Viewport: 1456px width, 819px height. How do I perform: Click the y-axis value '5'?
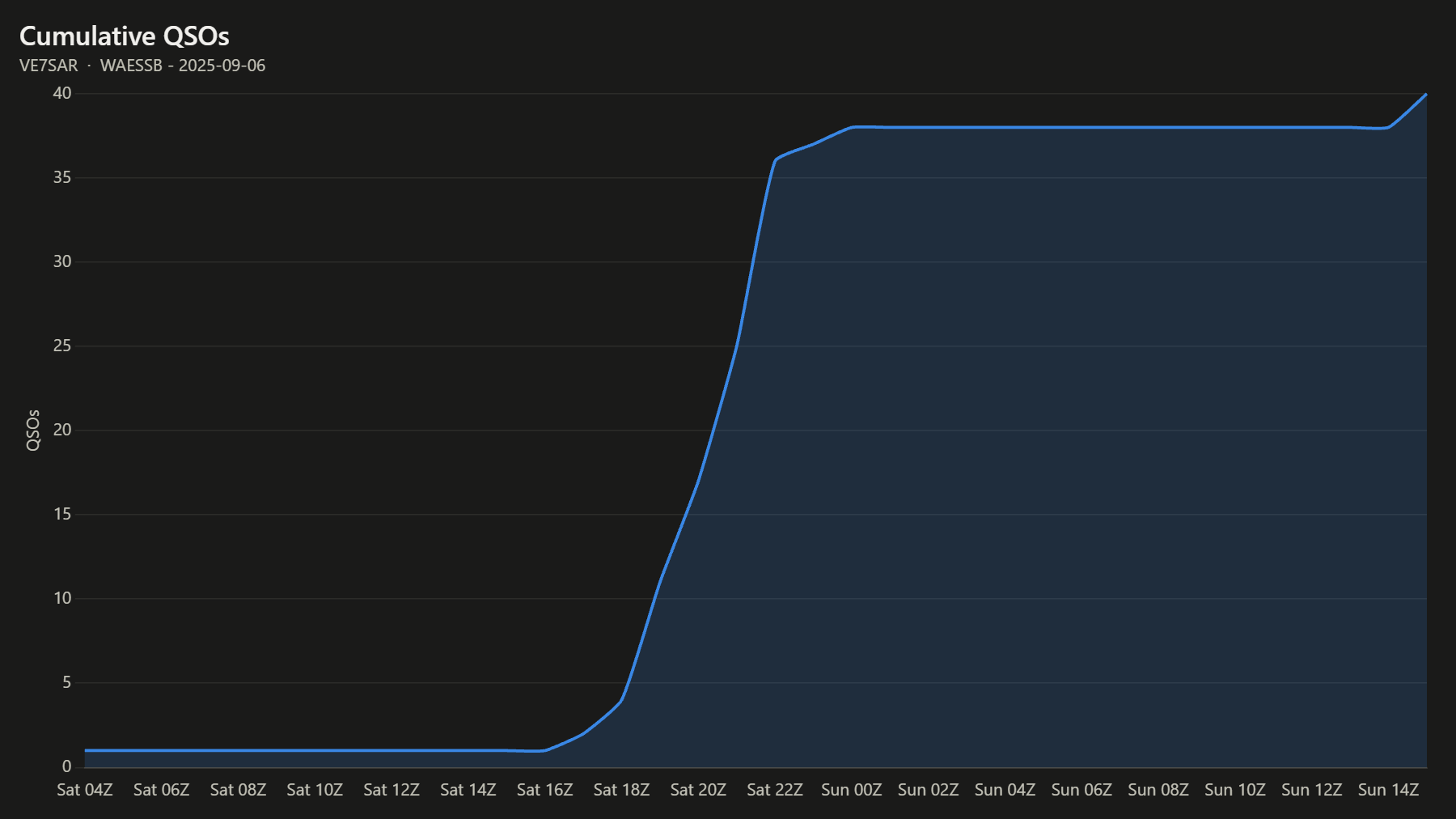point(66,682)
